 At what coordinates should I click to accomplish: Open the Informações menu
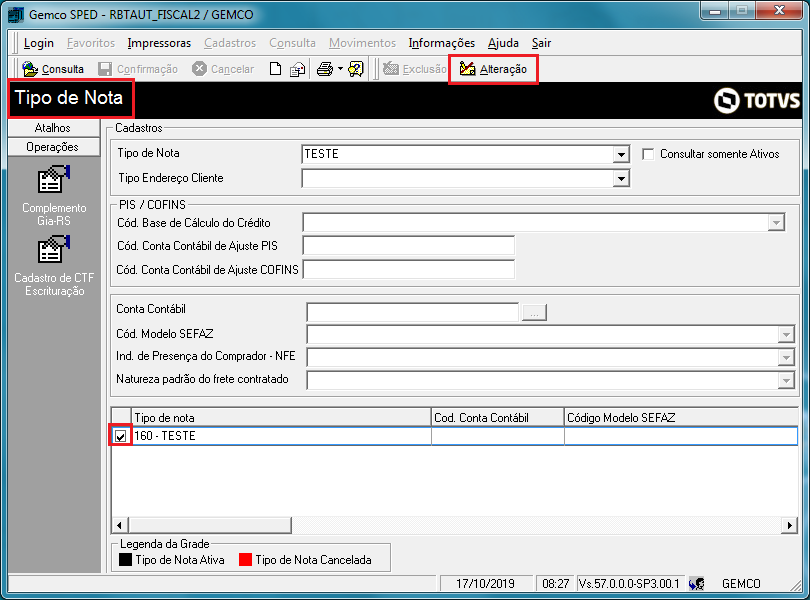[x=442, y=43]
